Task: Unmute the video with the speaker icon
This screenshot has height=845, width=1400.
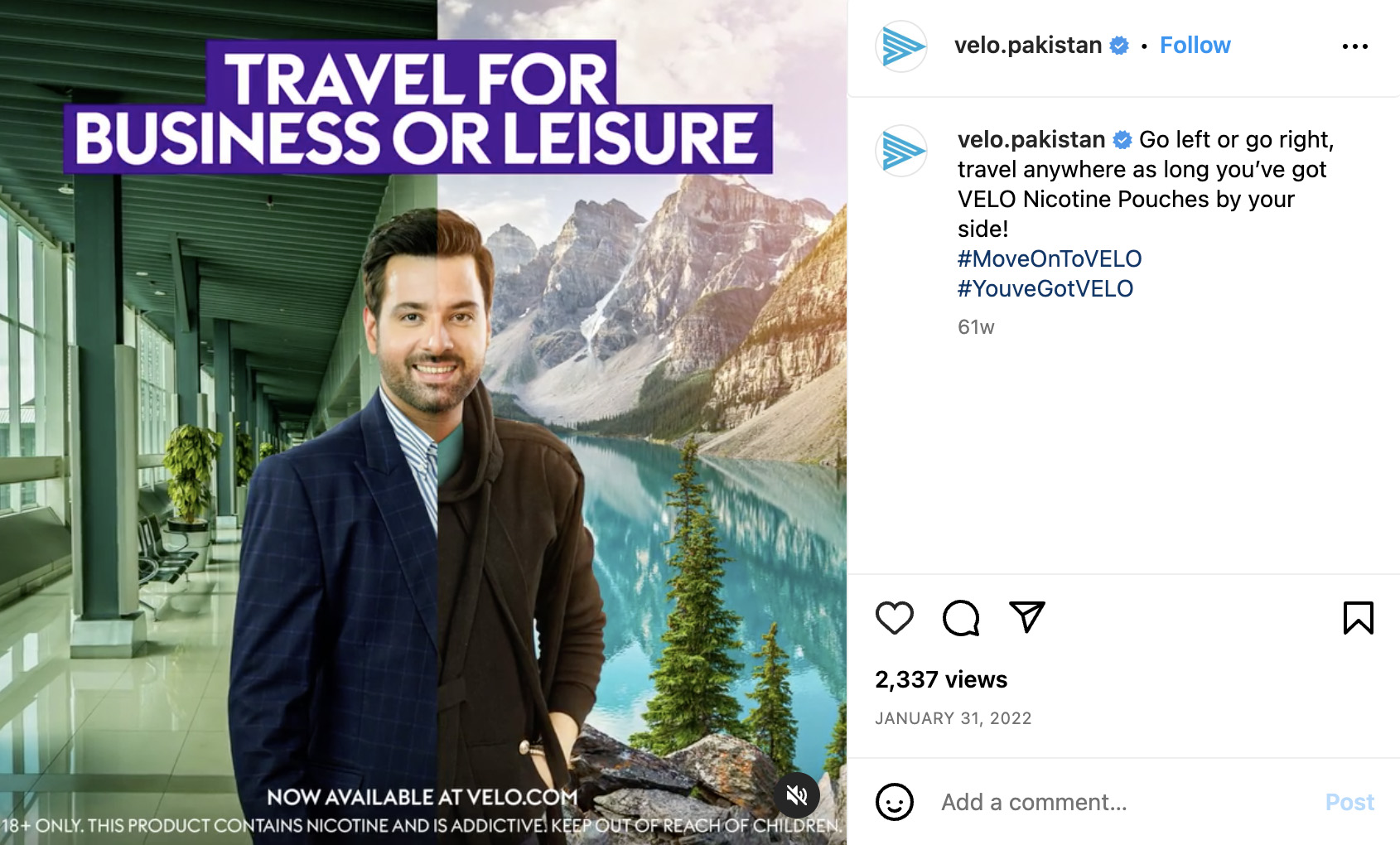Action: [x=796, y=795]
